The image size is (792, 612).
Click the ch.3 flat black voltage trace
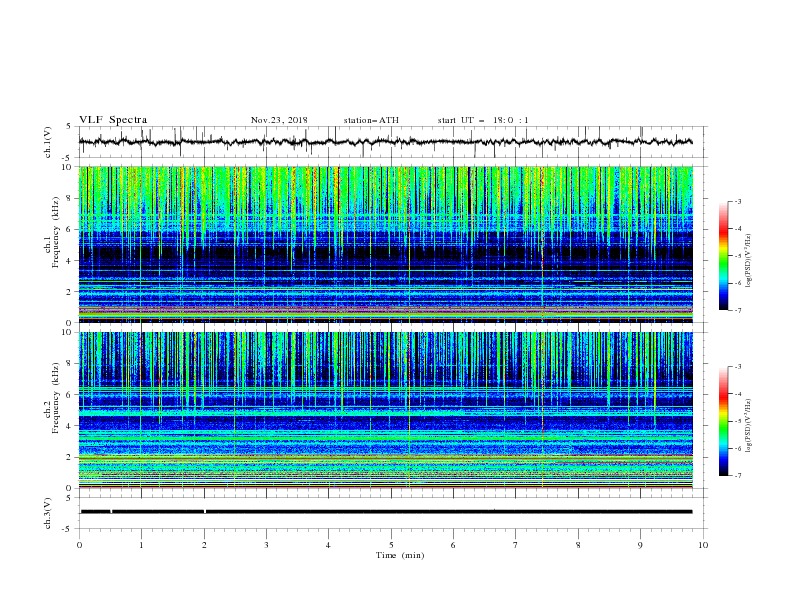[385, 512]
